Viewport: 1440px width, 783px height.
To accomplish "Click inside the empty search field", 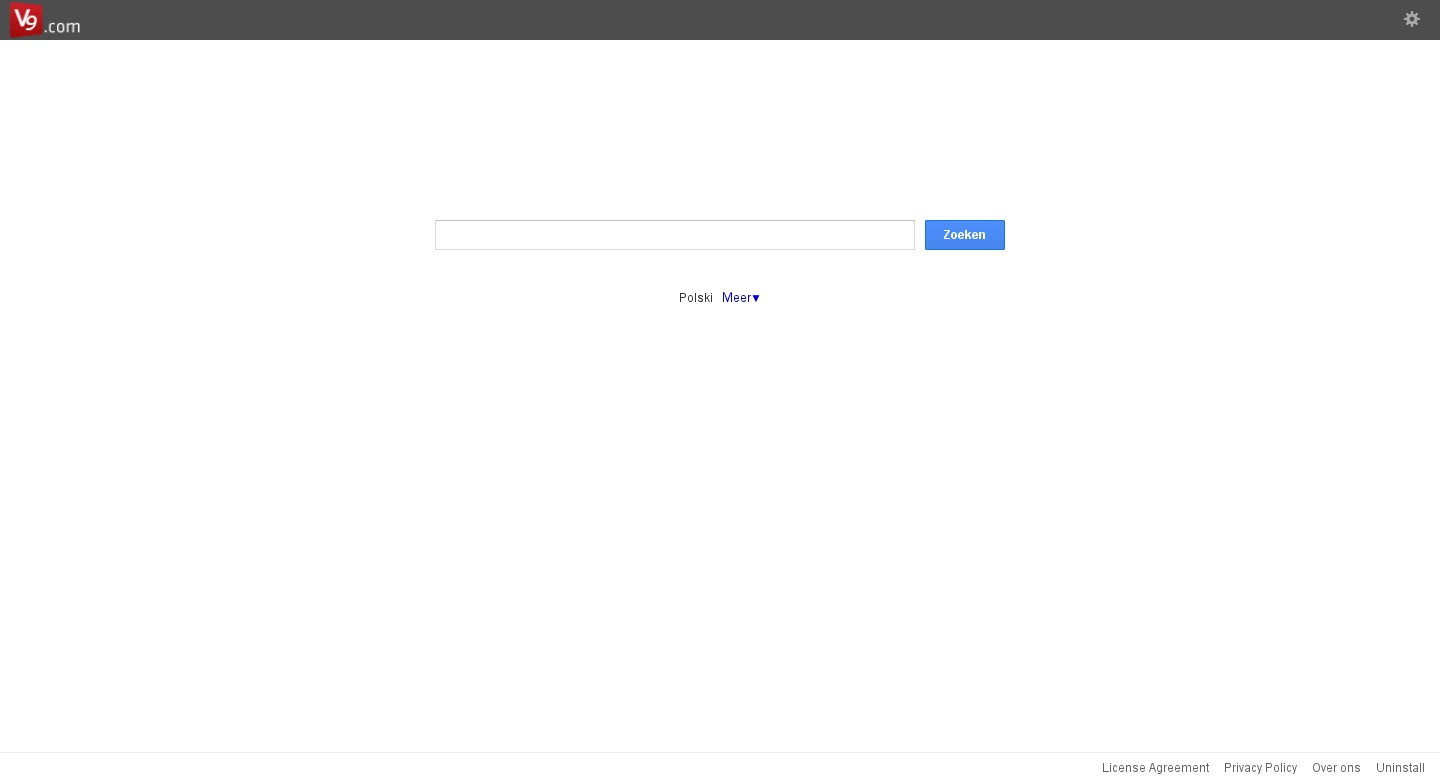I will (x=674, y=235).
